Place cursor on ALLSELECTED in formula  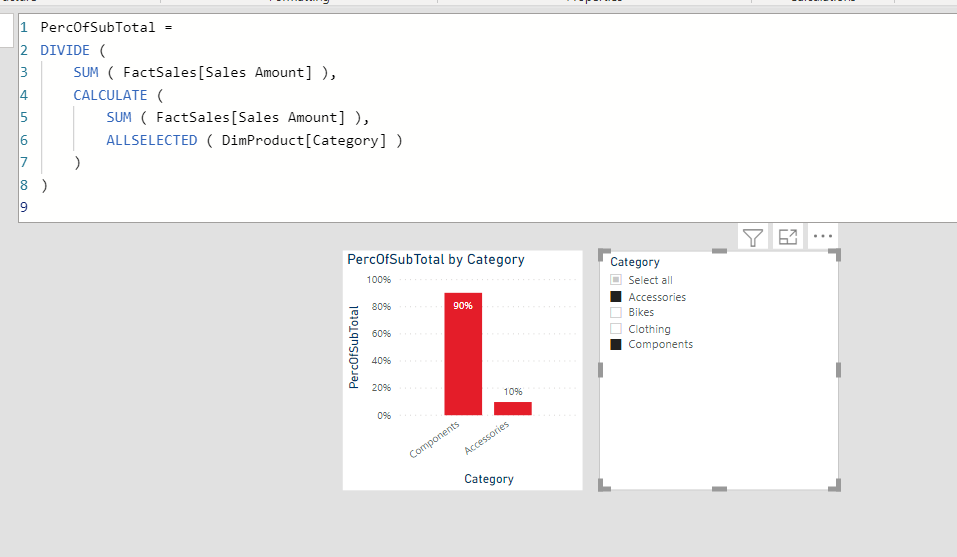click(x=151, y=140)
